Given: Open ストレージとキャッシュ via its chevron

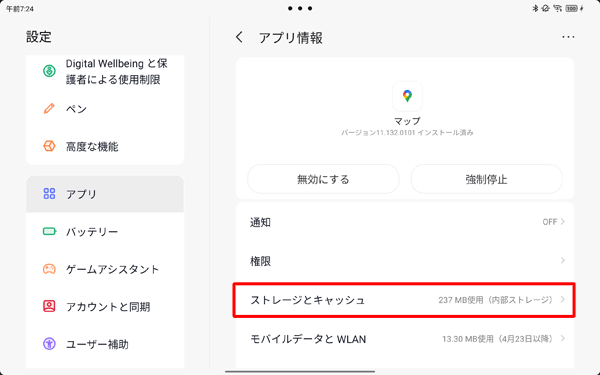Looking at the screenshot, I should (x=562, y=300).
